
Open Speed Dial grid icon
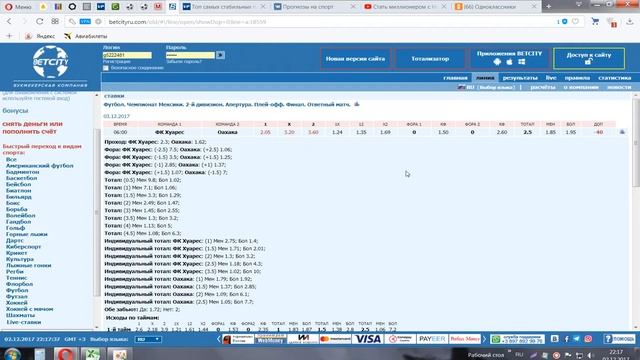55,21
